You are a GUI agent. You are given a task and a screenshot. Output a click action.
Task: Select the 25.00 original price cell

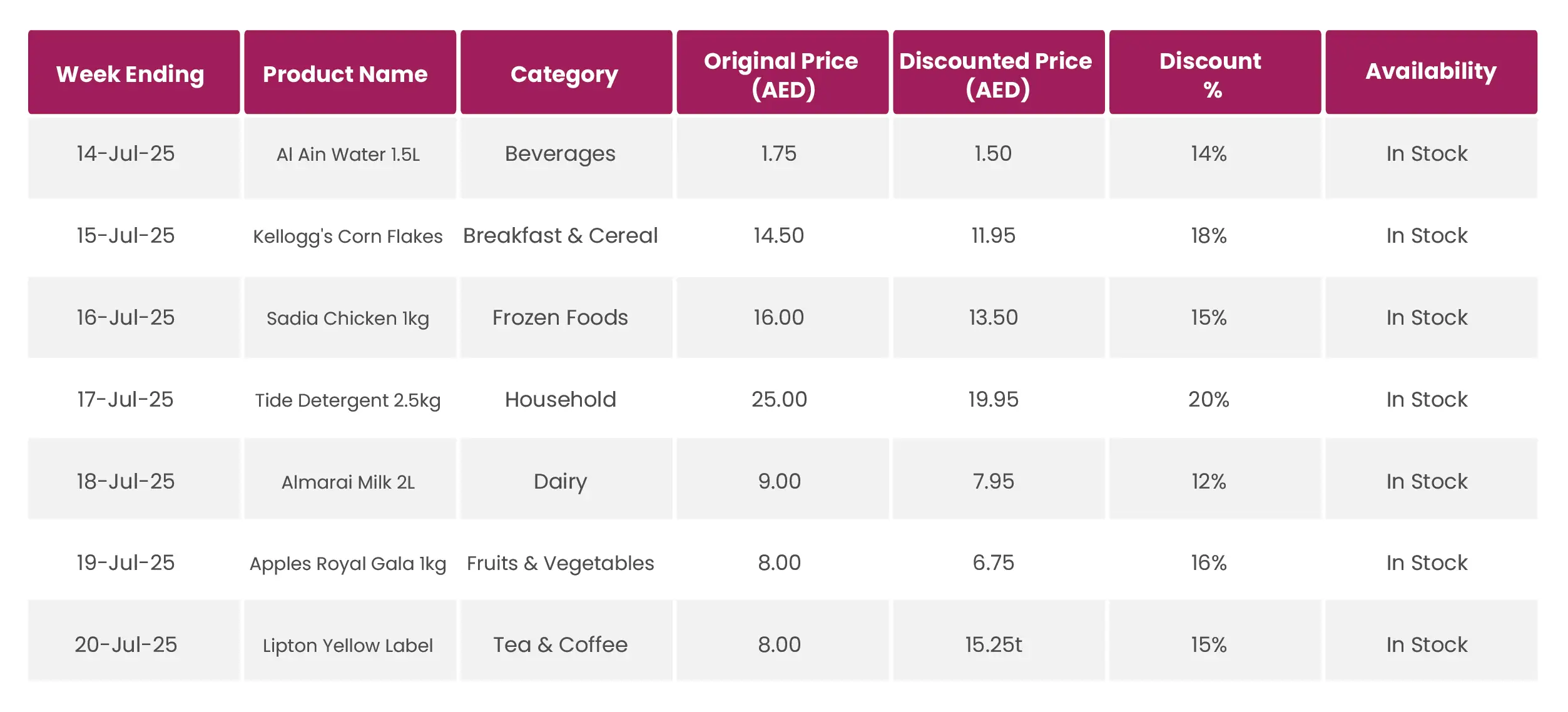pyautogui.click(x=779, y=400)
